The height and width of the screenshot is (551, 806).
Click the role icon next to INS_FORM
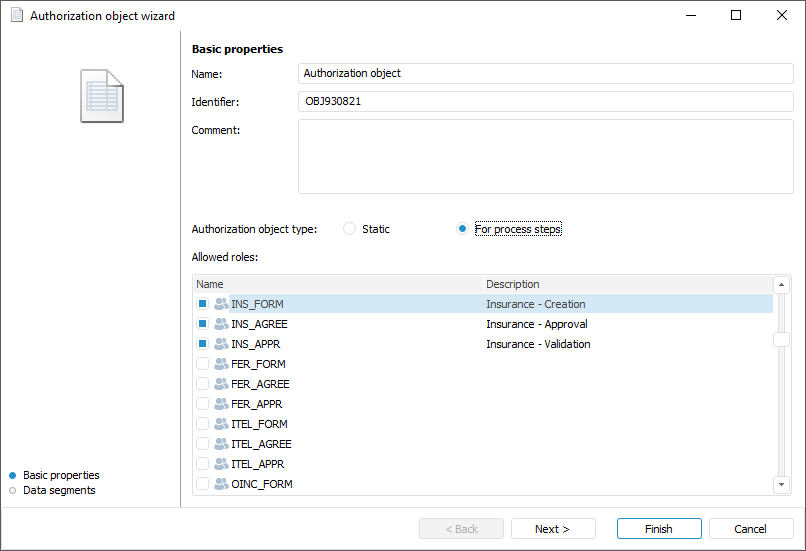click(221, 304)
